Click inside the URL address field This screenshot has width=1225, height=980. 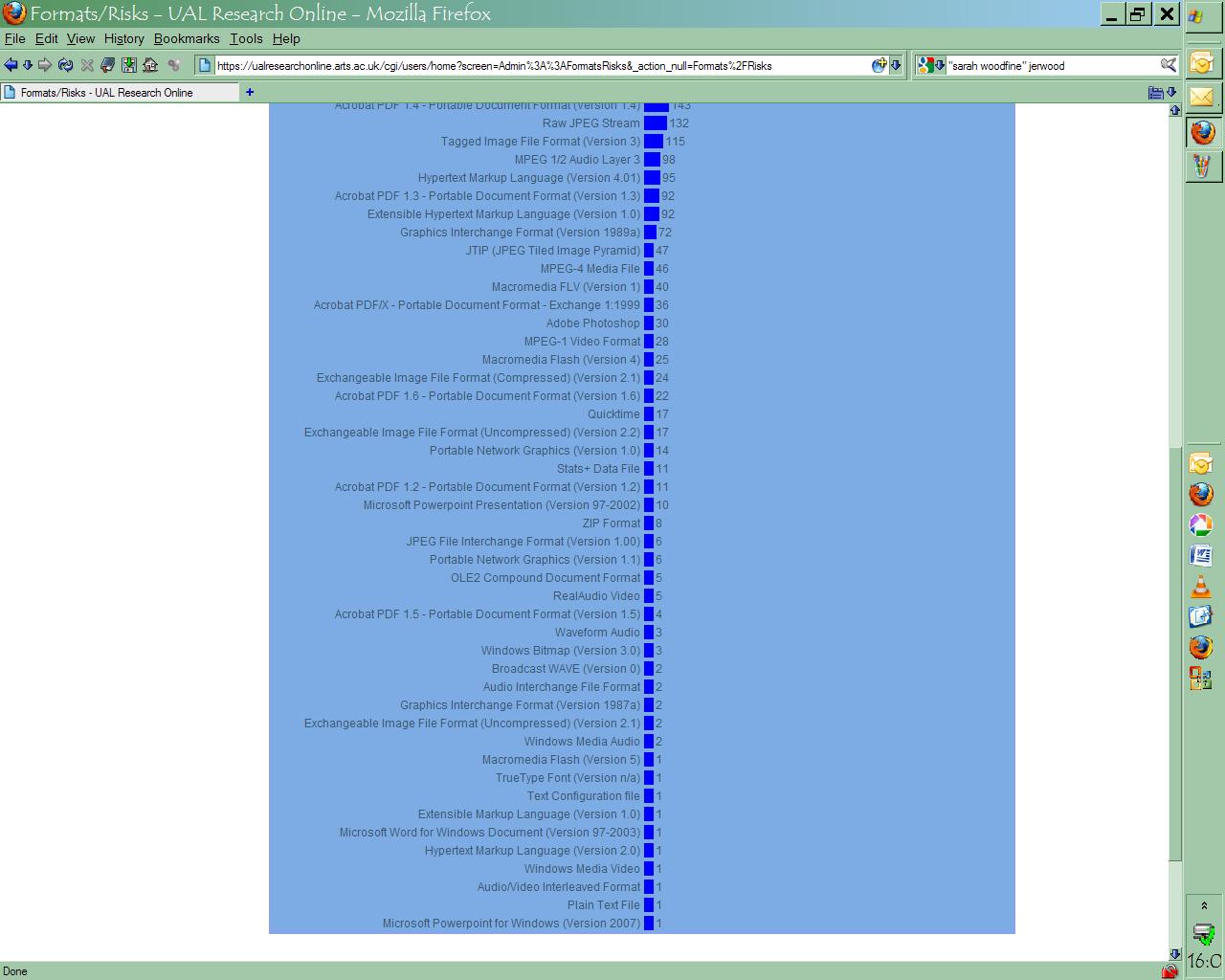536,66
